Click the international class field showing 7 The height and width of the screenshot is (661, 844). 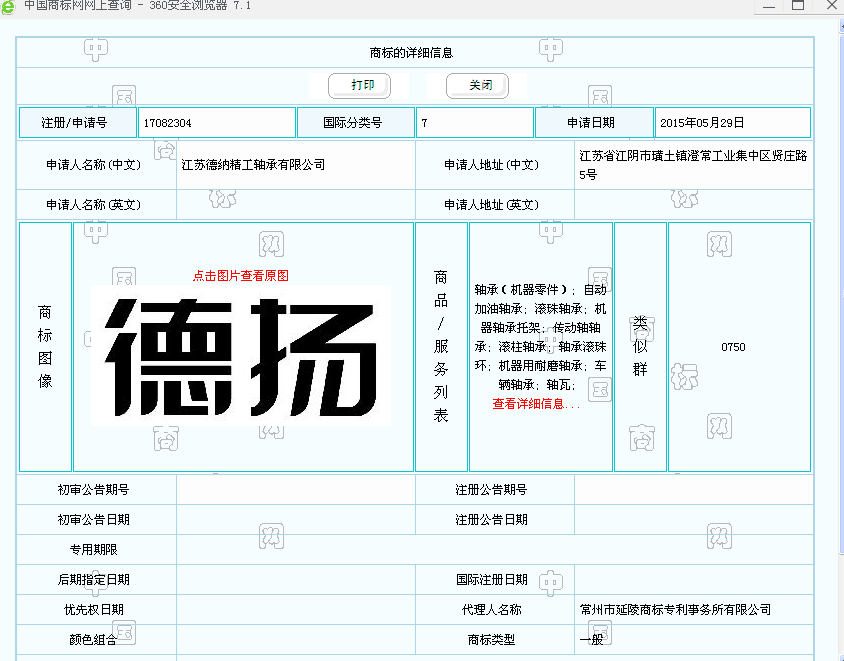point(474,123)
